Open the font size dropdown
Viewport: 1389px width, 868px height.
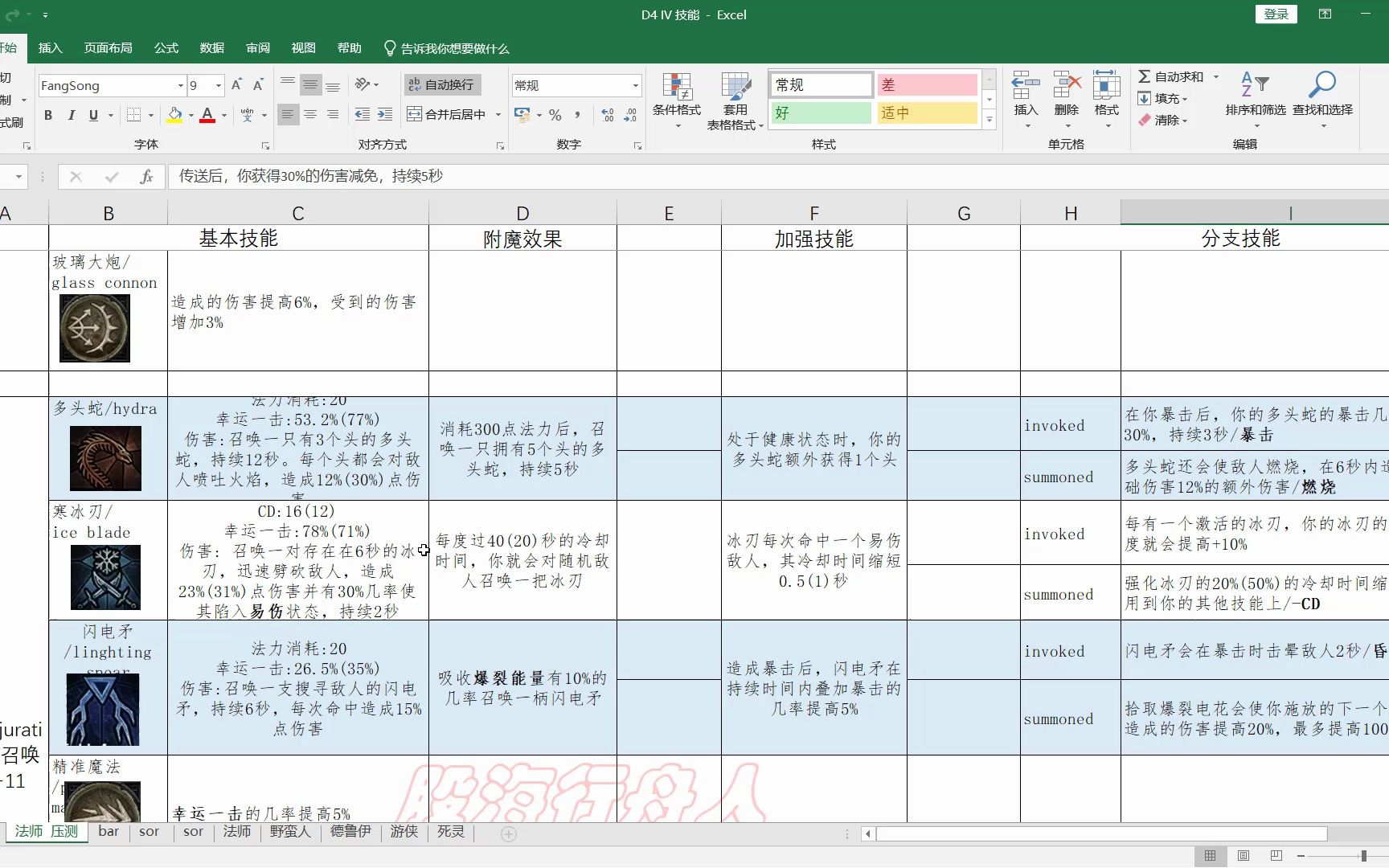(218, 85)
